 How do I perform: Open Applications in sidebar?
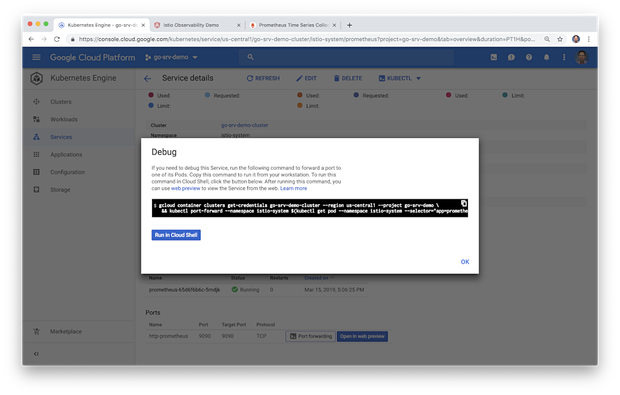point(66,154)
